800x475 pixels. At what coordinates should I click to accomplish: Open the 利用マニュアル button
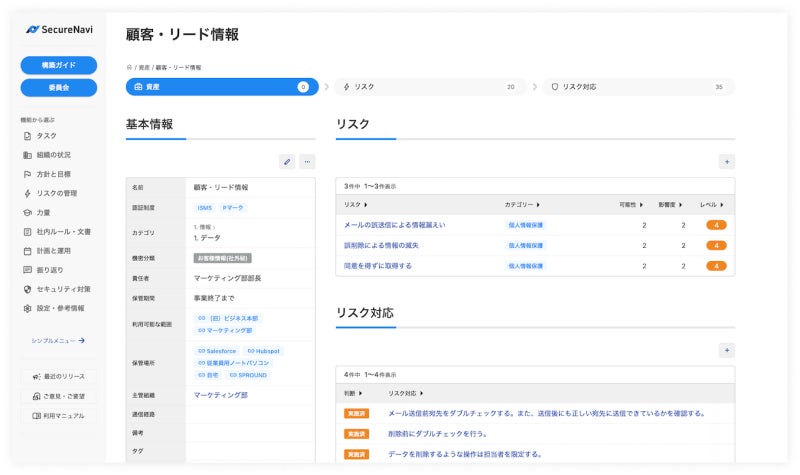pos(59,416)
